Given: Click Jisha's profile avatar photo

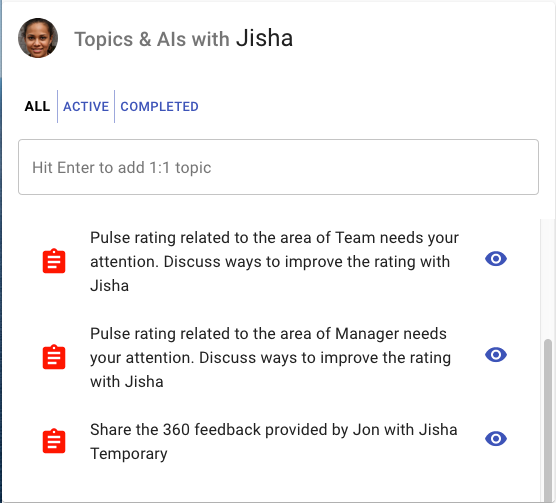Looking at the screenshot, I should [x=38, y=38].
